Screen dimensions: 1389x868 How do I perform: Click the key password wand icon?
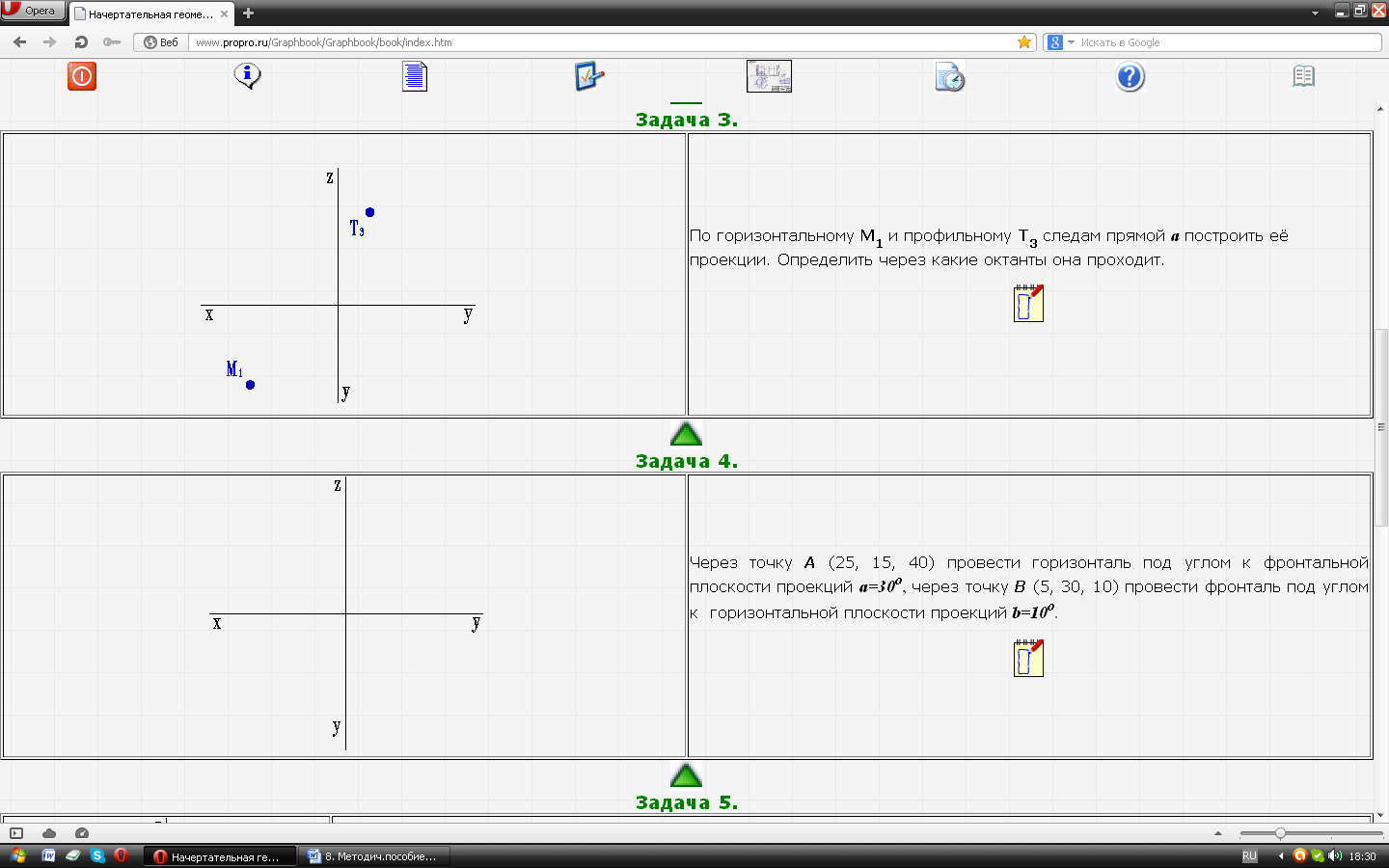pyautogui.click(x=112, y=42)
